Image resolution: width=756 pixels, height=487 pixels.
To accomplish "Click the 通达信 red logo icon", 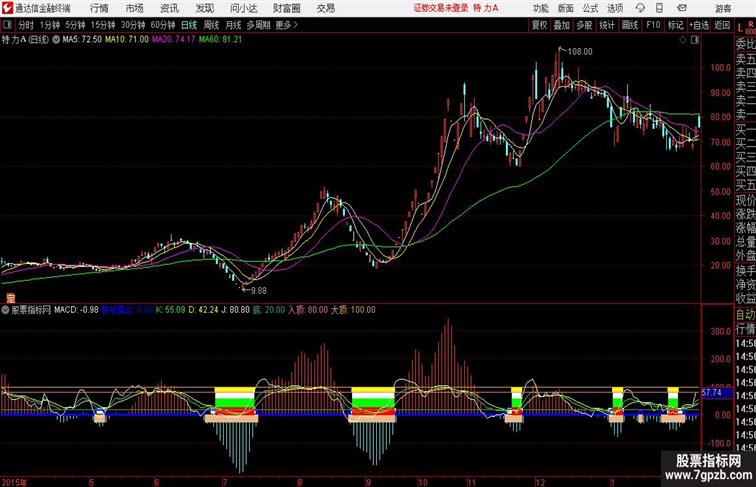I will click(7, 8).
